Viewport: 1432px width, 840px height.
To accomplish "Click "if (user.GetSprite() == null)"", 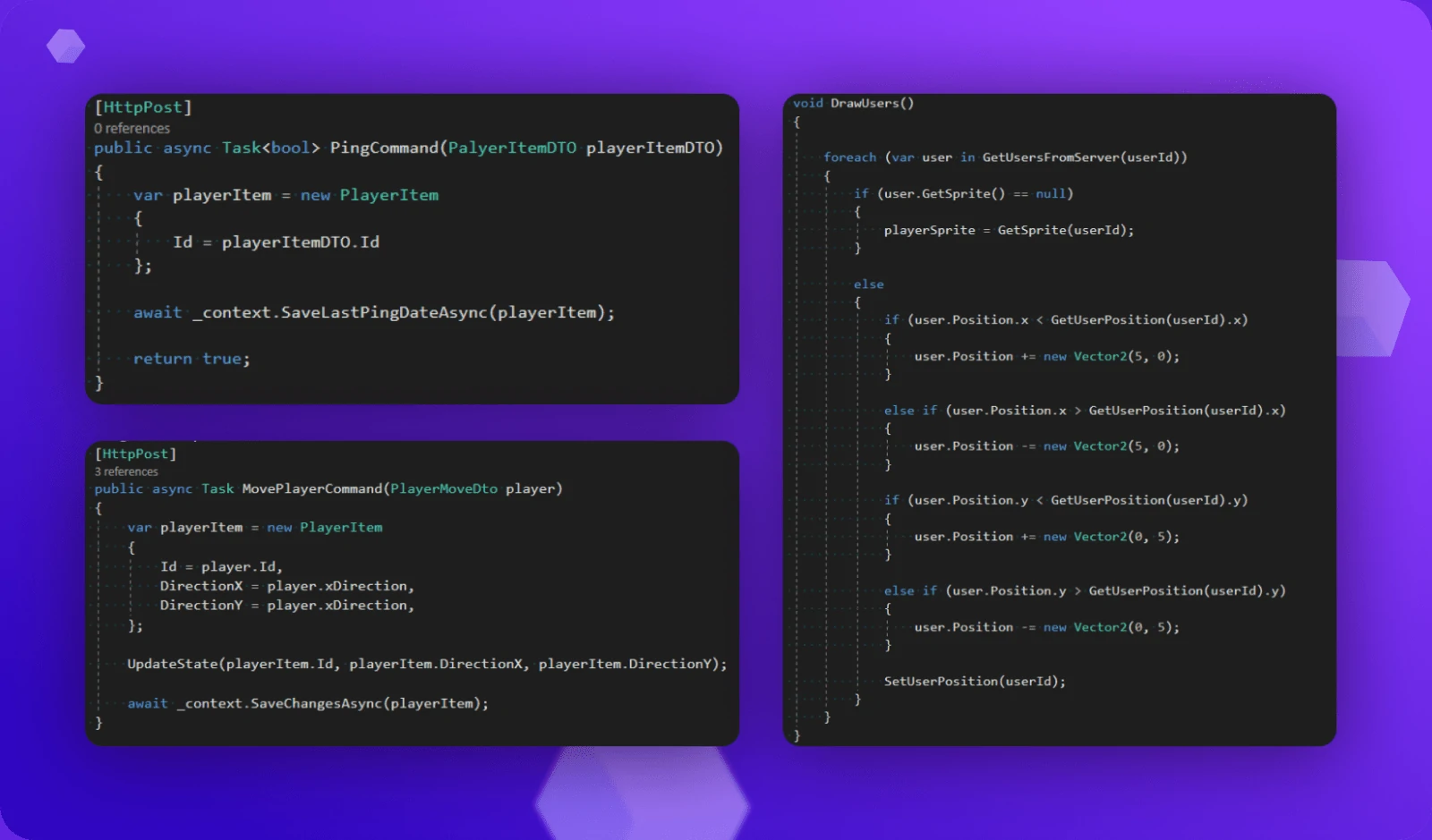I will click(x=963, y=193).
